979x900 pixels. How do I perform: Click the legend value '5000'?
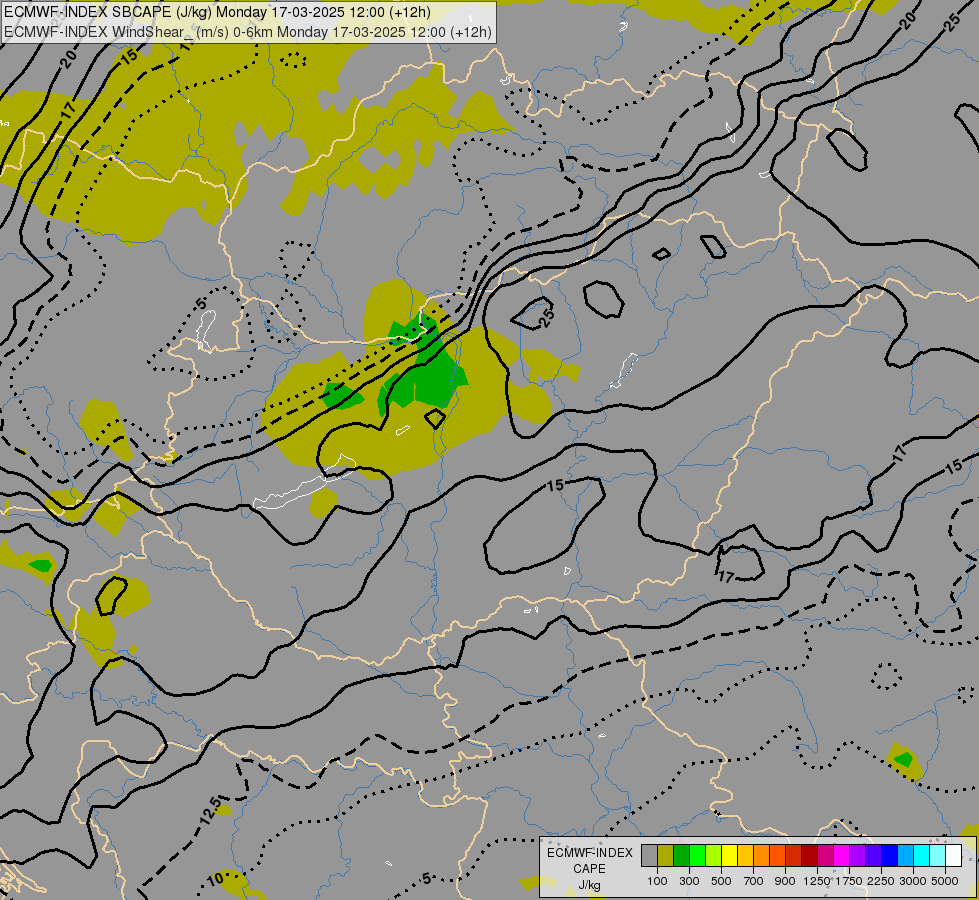tap(945, 881)
